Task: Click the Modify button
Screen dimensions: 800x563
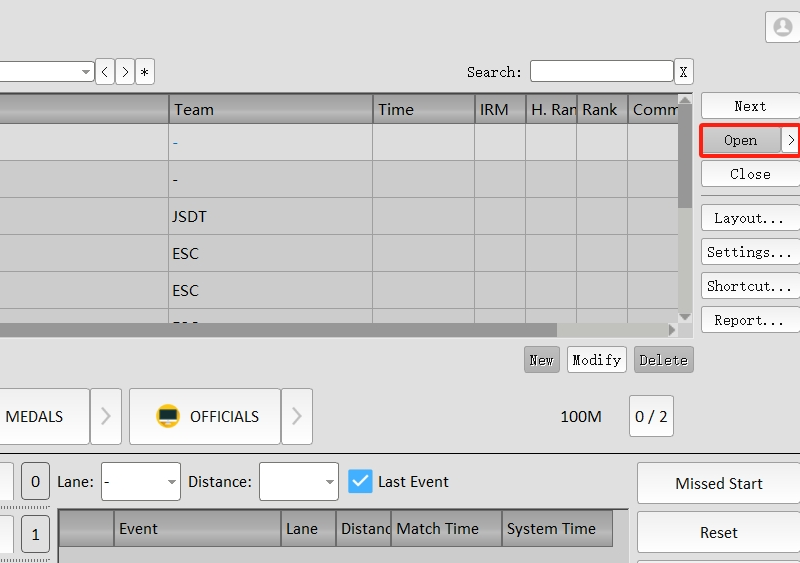Action: pos(597,360)
